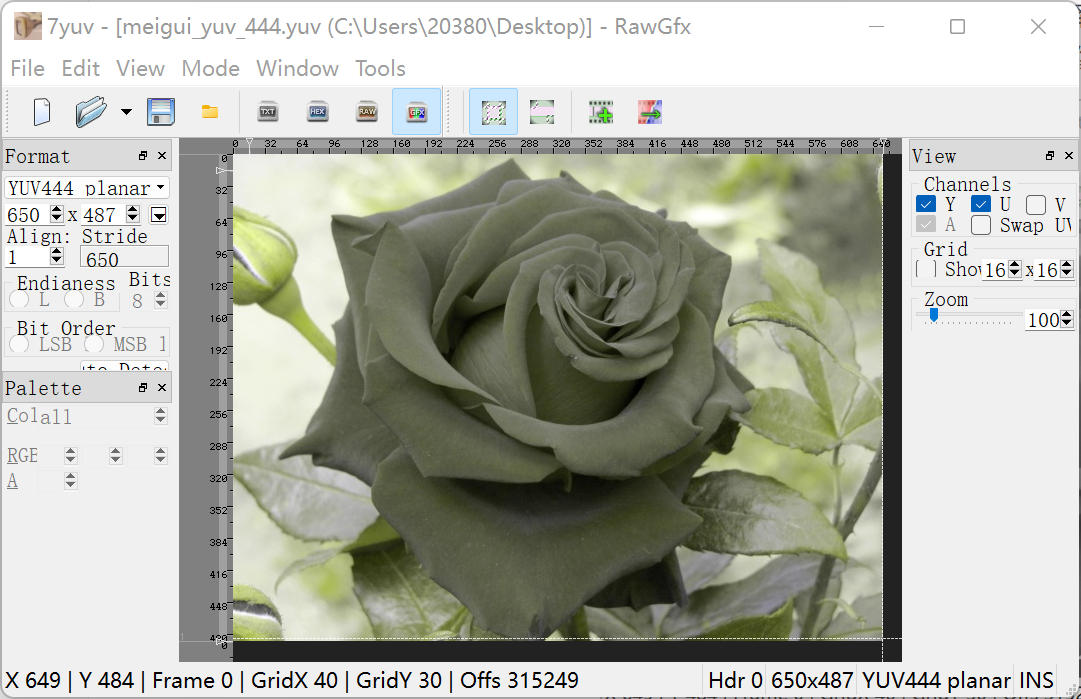Click the goto frame arrow icon
The image size is (1081, 699).
coord(649,112)
